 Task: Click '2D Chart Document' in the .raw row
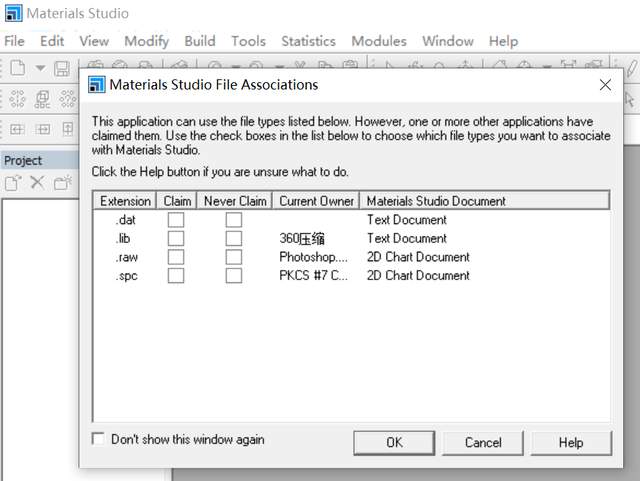(x=418, y=257)
